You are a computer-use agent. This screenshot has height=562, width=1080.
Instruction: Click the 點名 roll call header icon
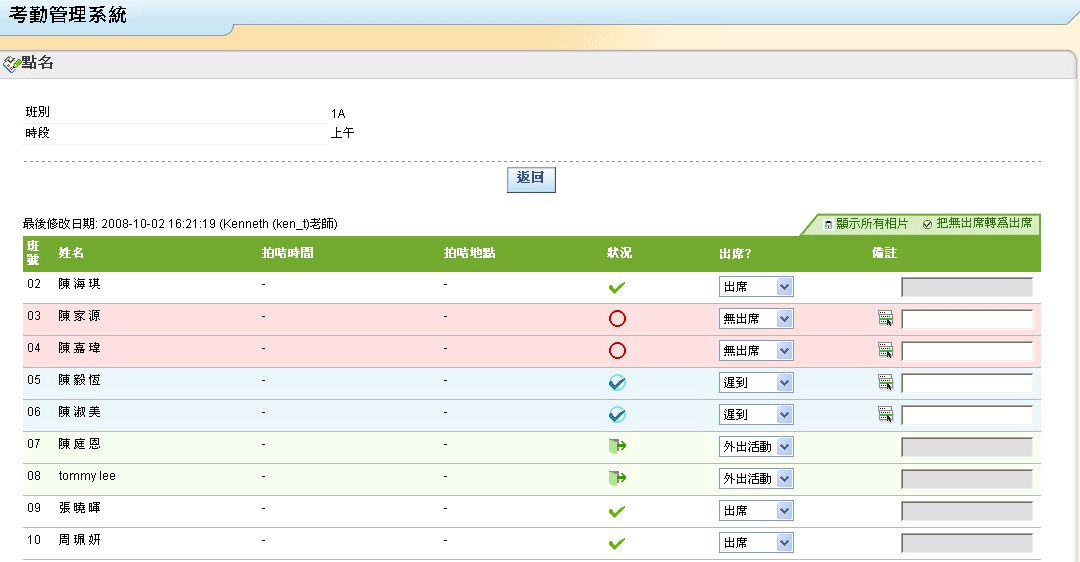[x=12, y=64]
